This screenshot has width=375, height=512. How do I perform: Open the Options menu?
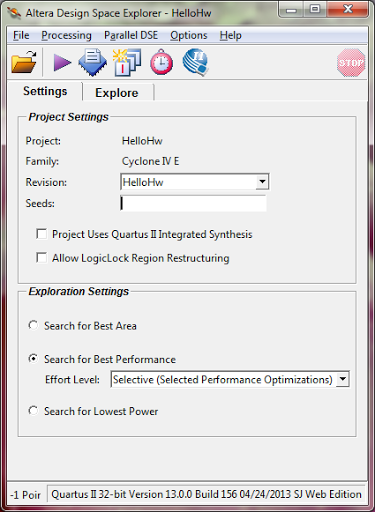click(189, 35)
